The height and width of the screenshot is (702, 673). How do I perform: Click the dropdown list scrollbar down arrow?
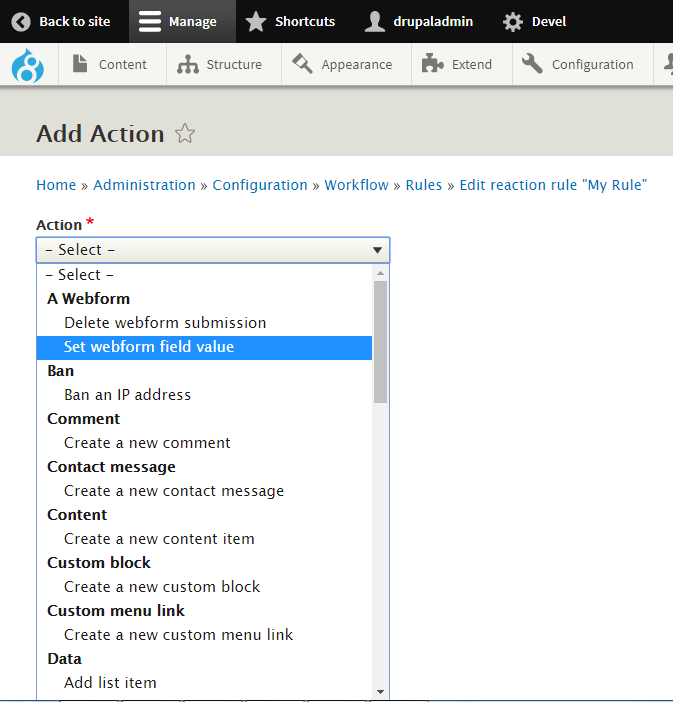[380, 691]
